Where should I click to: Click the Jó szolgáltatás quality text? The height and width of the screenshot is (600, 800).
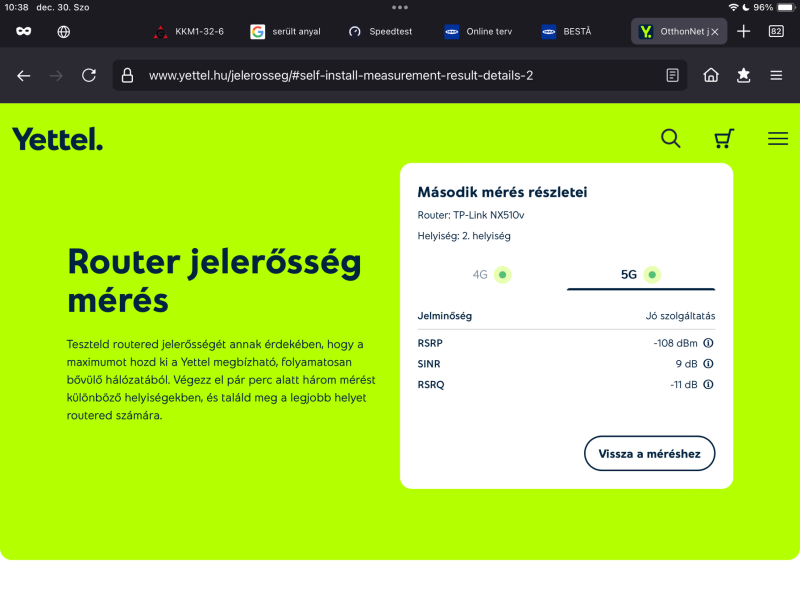tap(680, 316)
